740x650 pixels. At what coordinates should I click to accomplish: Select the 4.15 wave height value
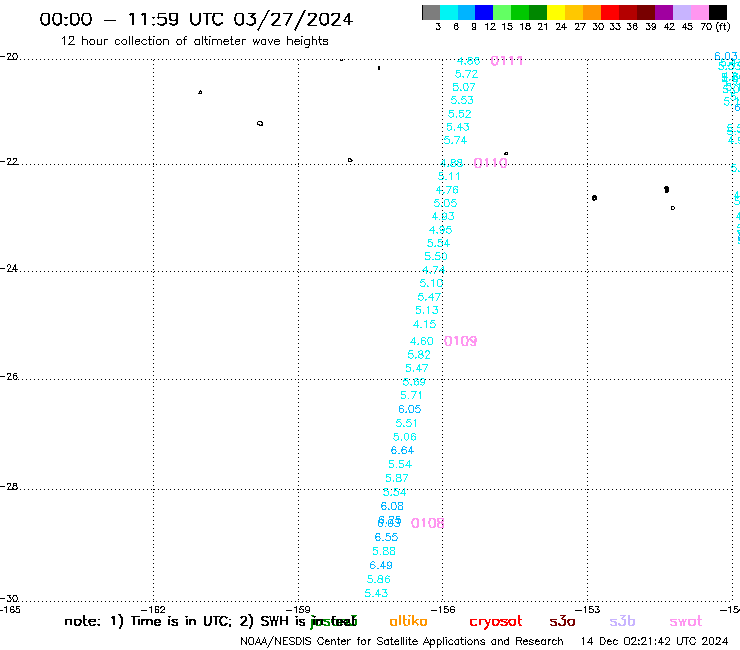pyautogui.click(x=425, y=324)
